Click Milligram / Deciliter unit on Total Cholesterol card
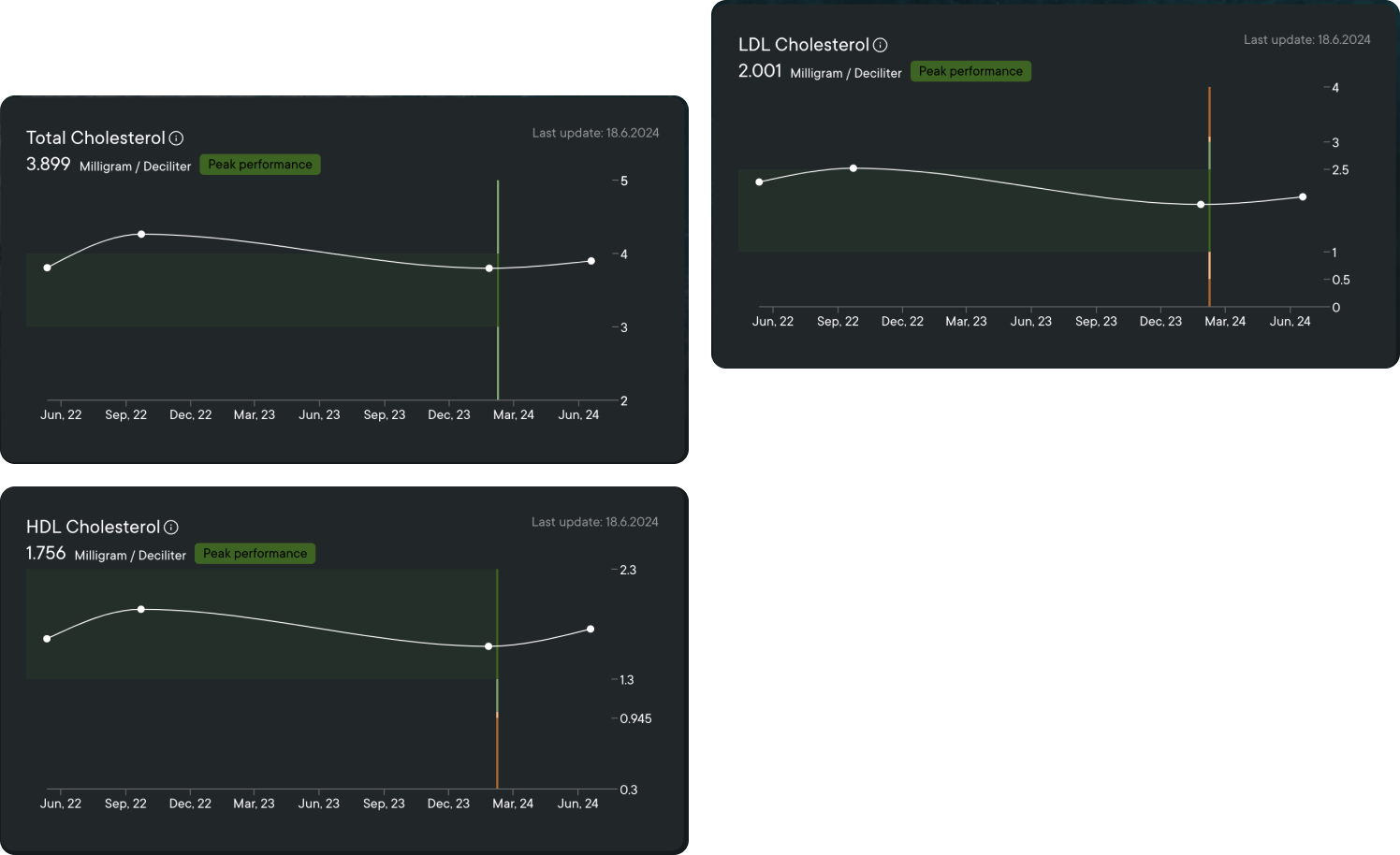 135,167
